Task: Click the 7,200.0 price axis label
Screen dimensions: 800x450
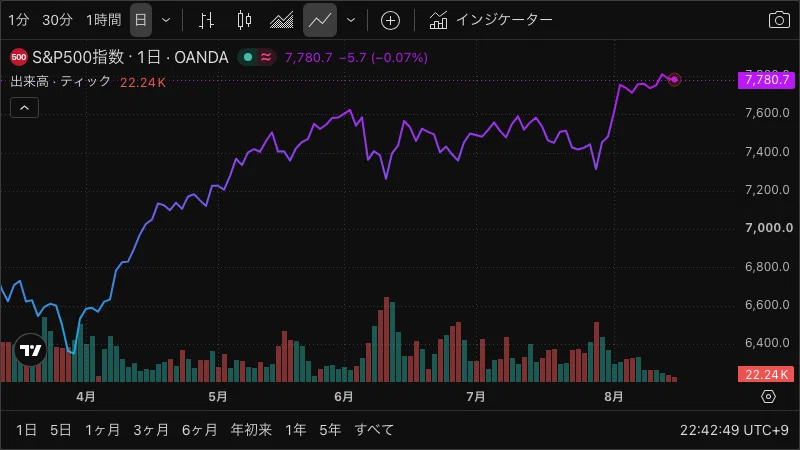Action: pos(767,190)
